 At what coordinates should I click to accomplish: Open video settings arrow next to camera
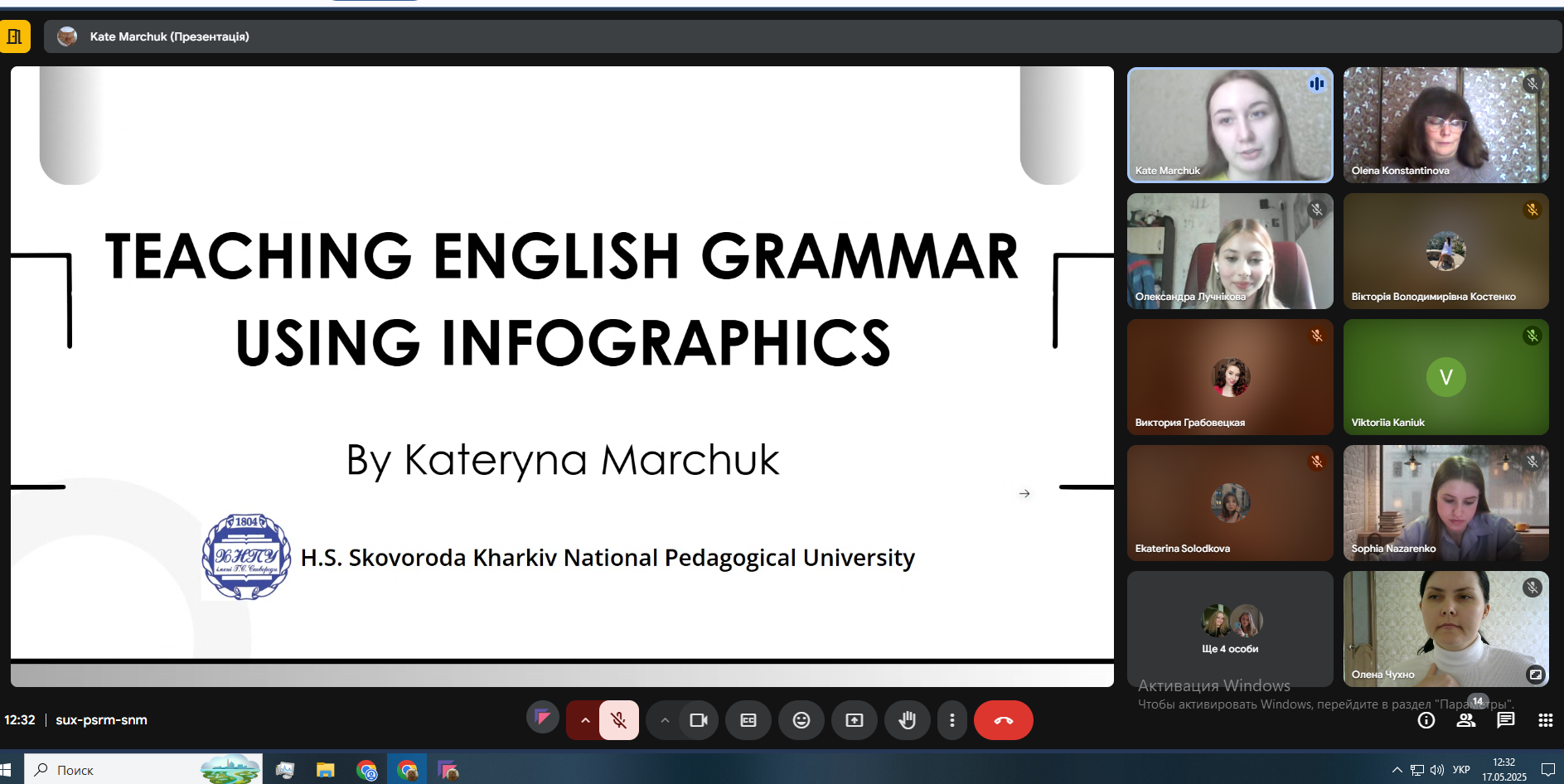coord(665,720)
